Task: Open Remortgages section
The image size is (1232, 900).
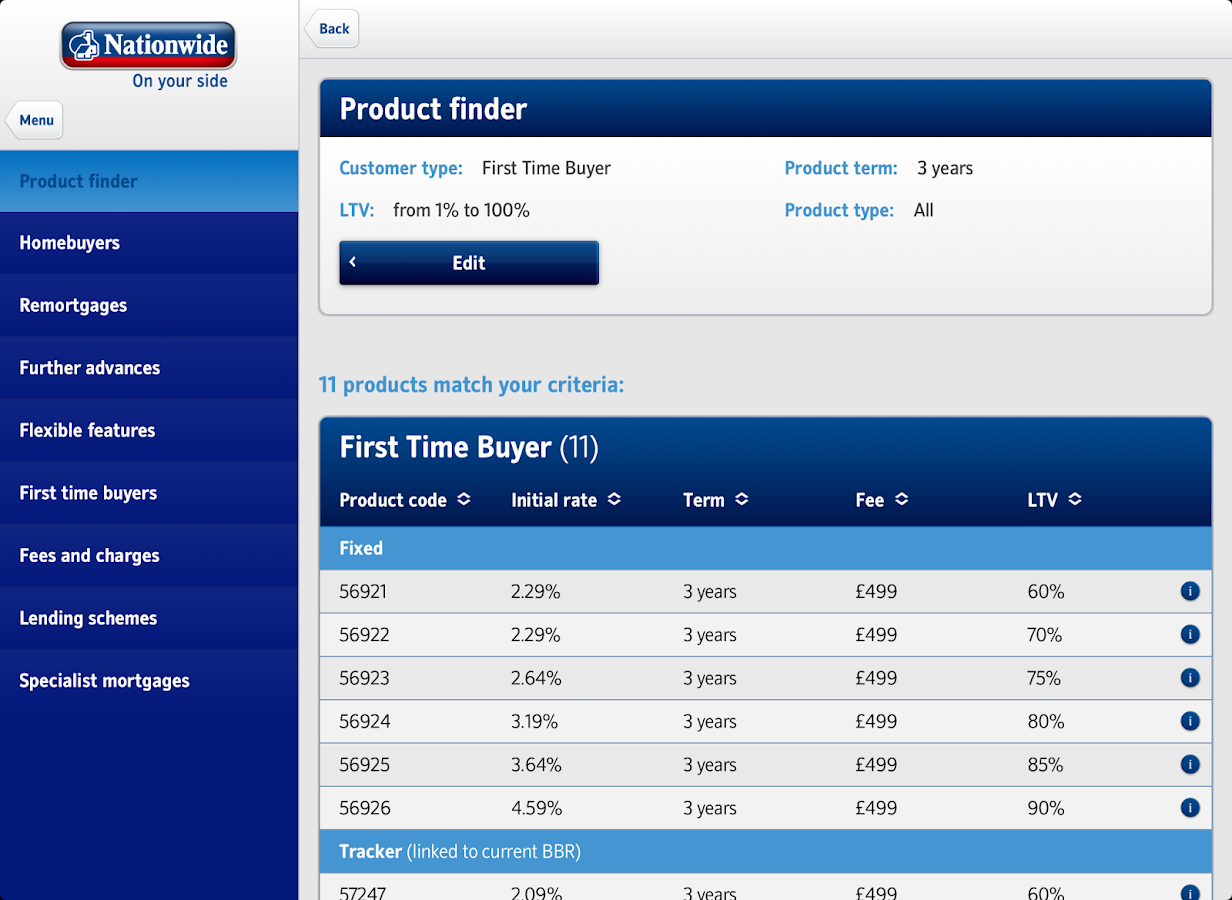Action: [x=149, y=305]
